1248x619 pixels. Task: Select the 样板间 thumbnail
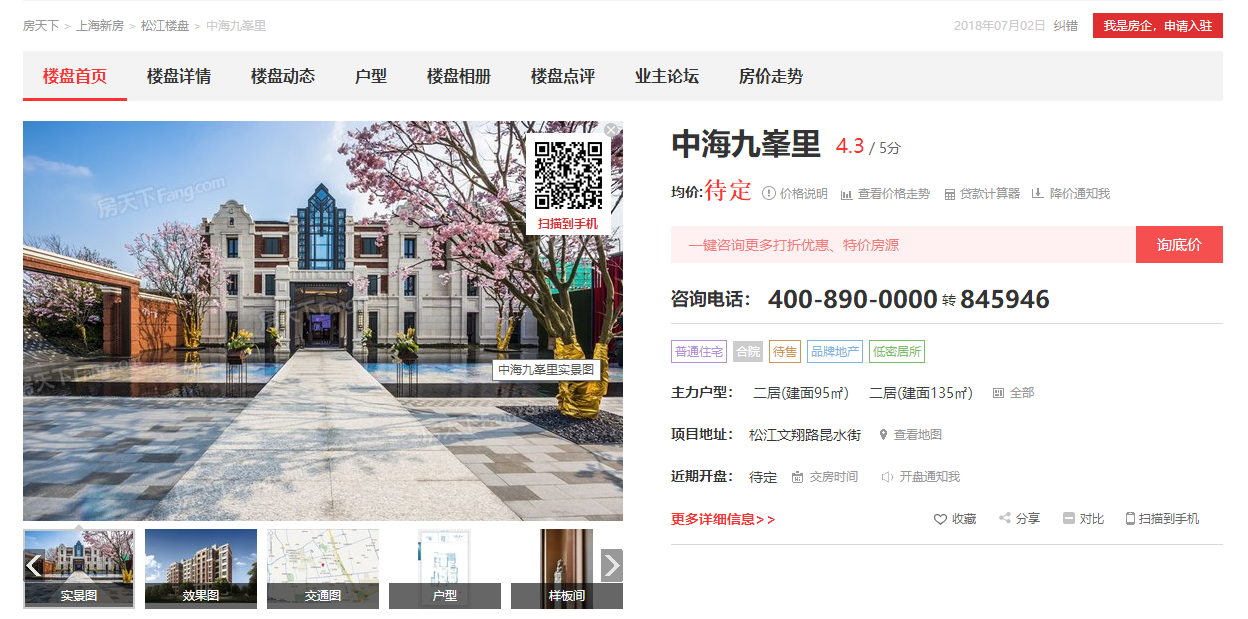[567, 569]
